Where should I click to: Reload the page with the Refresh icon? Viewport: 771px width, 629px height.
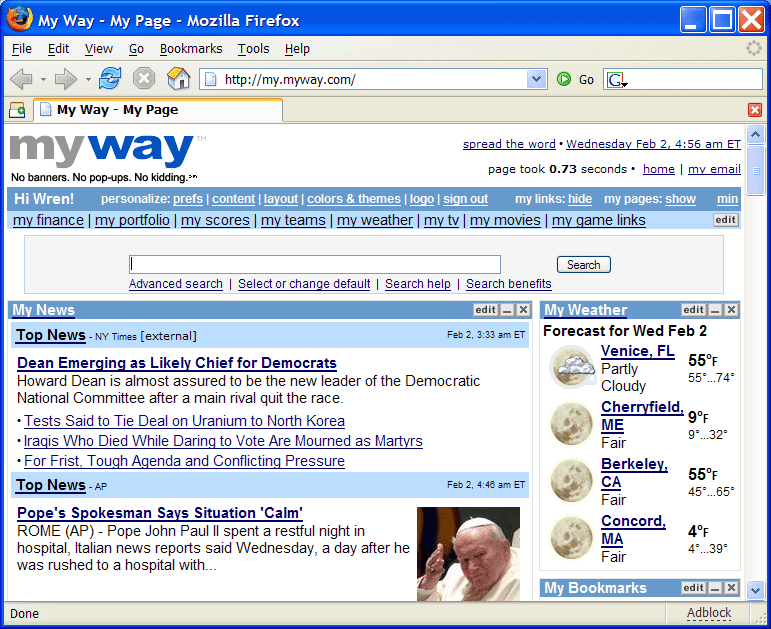coord(110,79)
